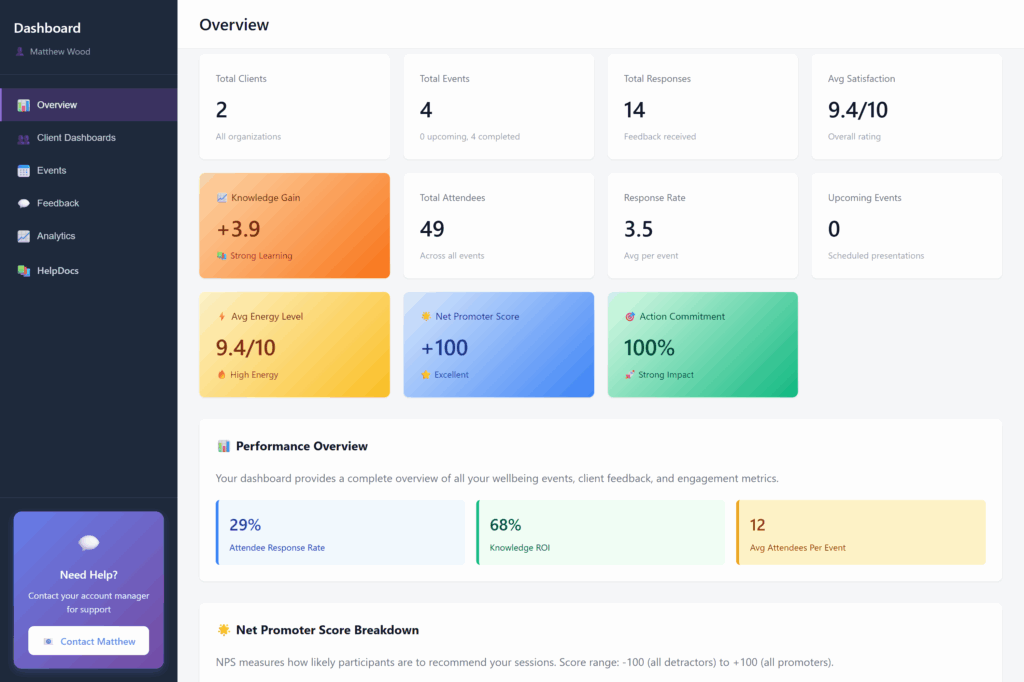The width and height of the screenshot is (1024, 682).
Task: Click the Overview bar chart icon in sidebar
Action: tap(23, 105)
